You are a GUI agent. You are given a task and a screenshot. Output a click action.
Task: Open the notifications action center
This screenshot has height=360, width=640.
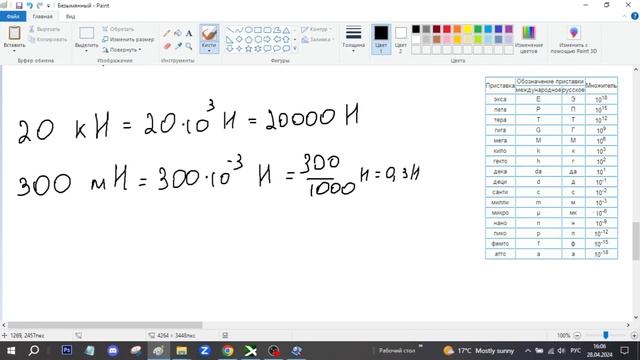624,351
